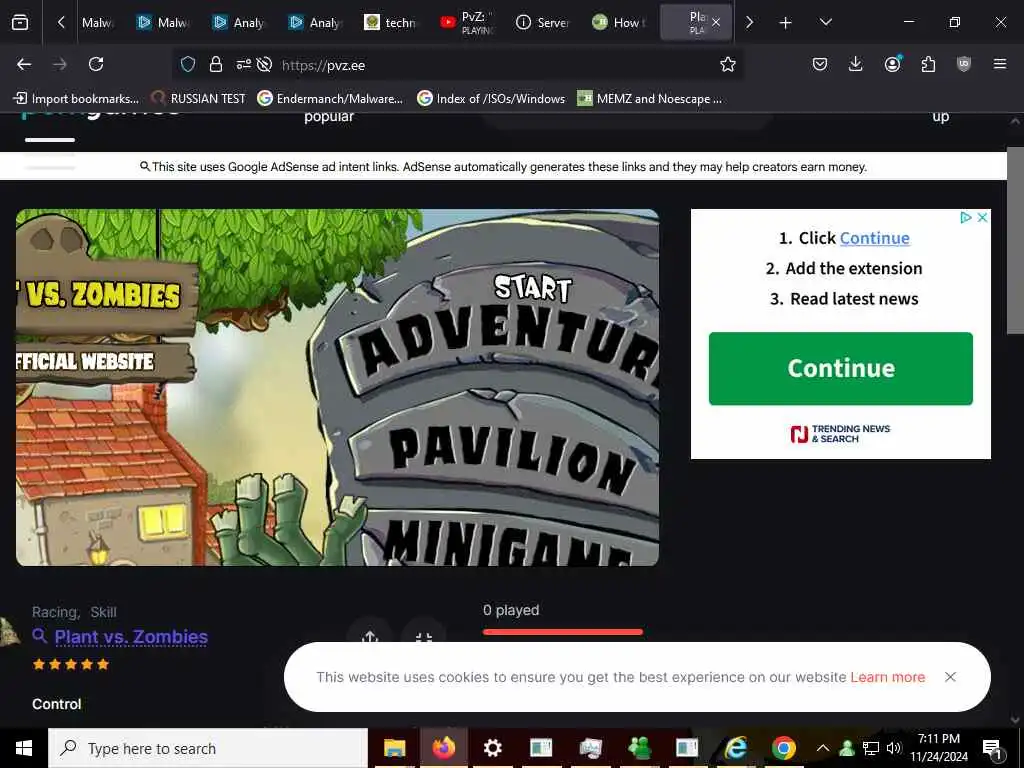Click the taskbar clock showing 7:11 PM
The image size is (1024, 768).
pyautogui.click(x=939, y=748)
